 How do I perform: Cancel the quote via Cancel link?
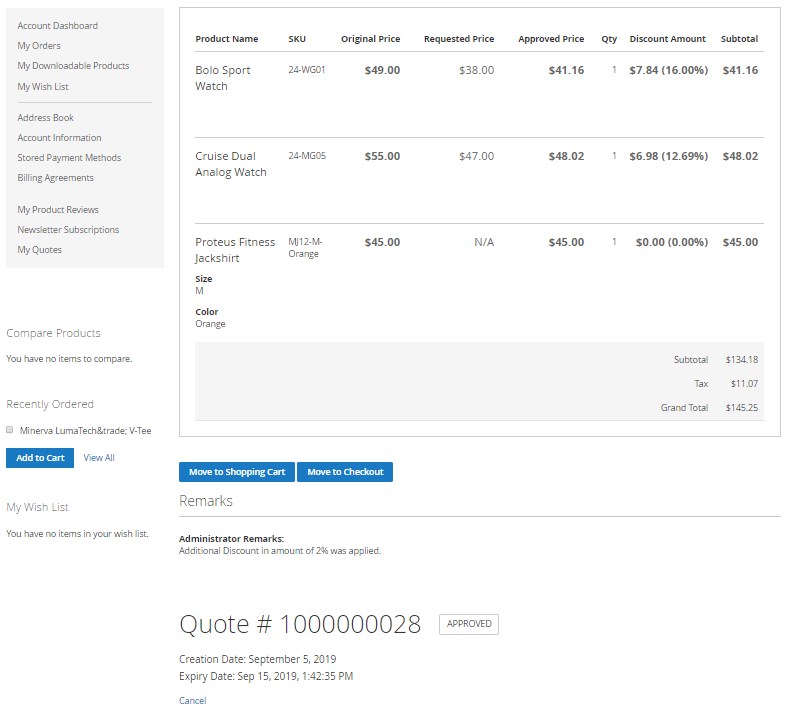coord(192,701)
